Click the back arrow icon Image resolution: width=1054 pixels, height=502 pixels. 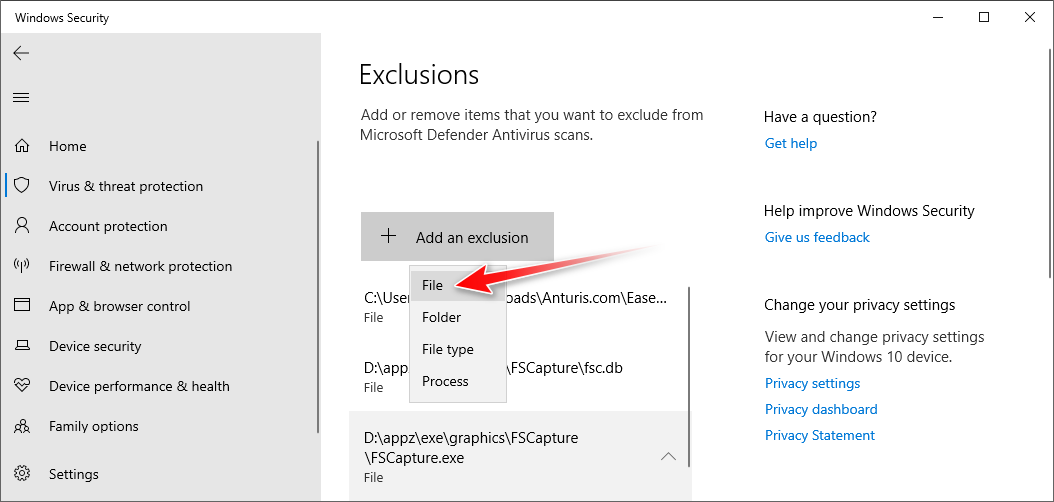pos(21,53)
